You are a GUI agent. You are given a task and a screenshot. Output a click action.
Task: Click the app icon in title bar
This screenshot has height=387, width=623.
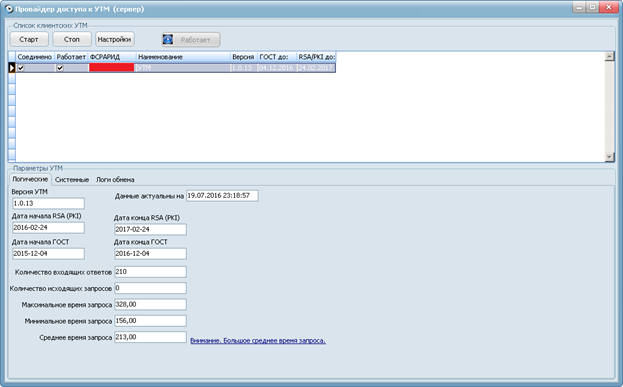pos(8,8)
